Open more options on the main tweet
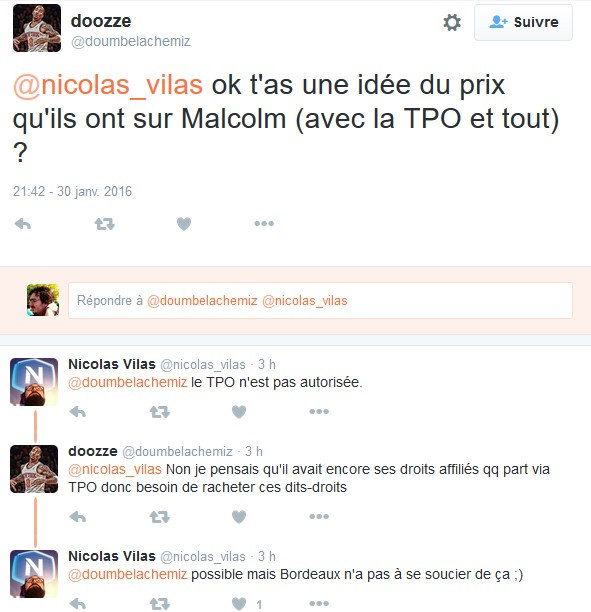The image size is (591, 612). tap(264, 224)
